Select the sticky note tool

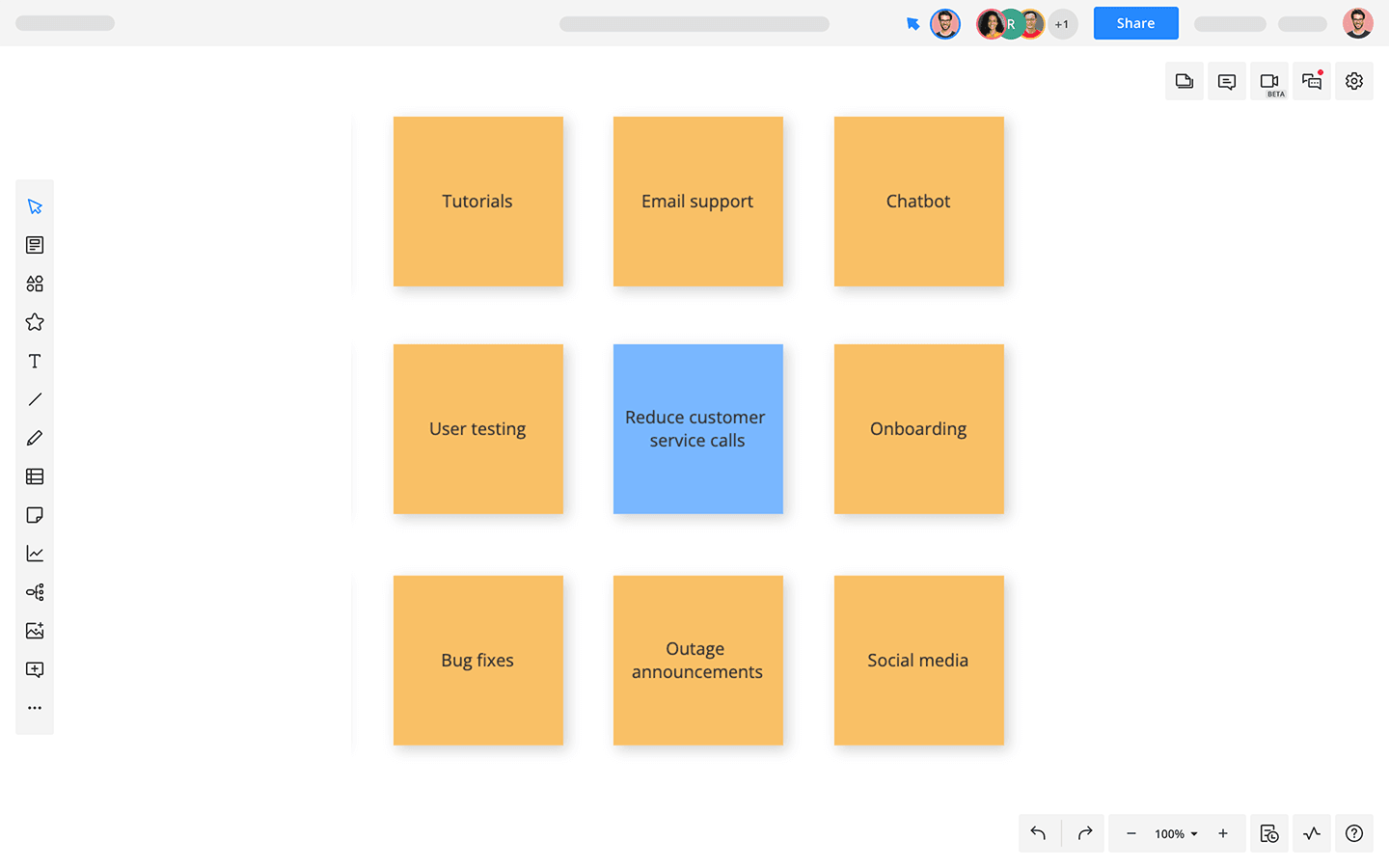(x=35, y=515)
